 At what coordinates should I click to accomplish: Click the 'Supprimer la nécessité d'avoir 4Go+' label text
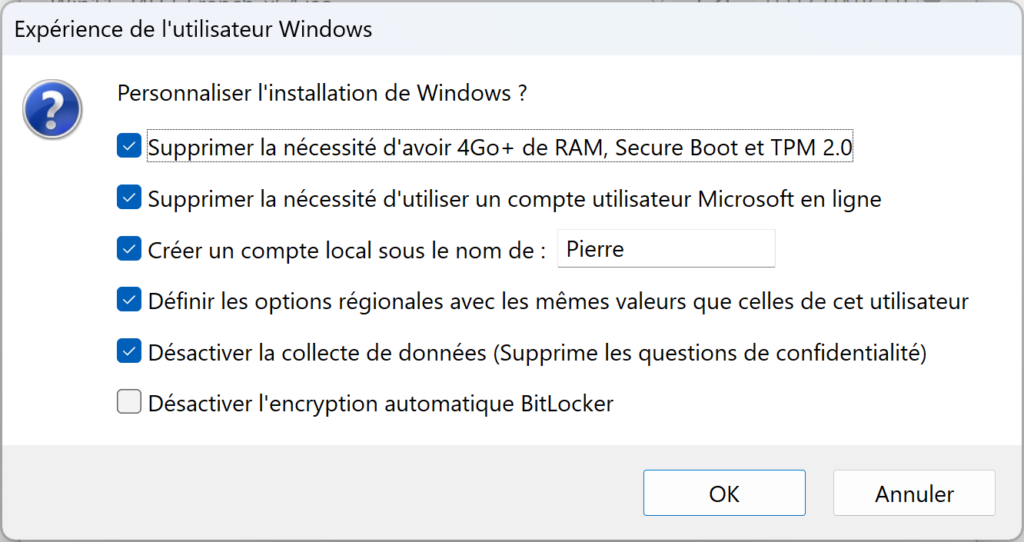click(x=332, y=147)
